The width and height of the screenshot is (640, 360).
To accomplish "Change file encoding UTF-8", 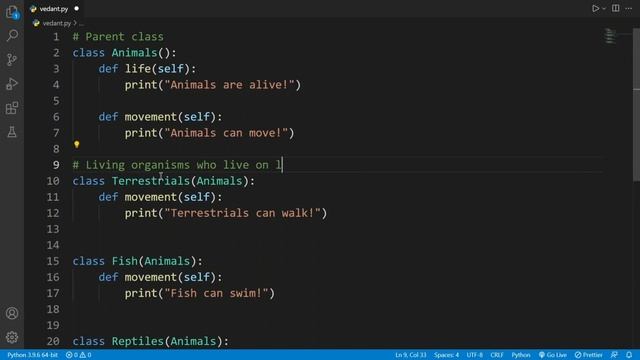I will (474, 355).
